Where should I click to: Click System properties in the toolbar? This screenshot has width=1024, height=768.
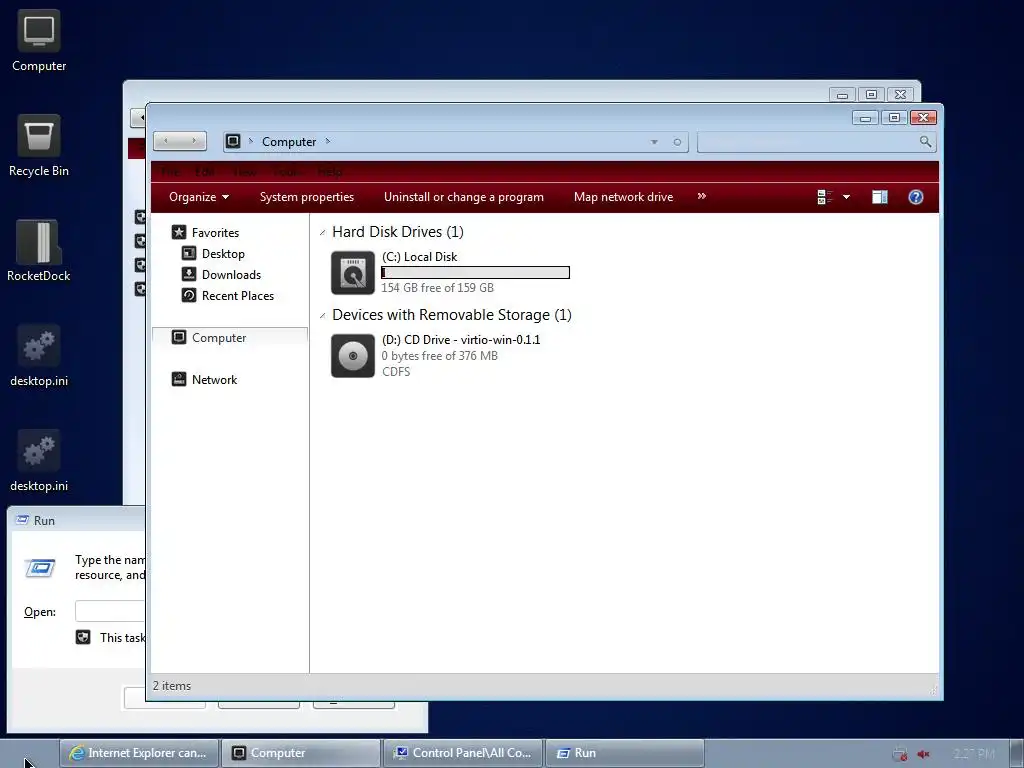pos(307,197)
